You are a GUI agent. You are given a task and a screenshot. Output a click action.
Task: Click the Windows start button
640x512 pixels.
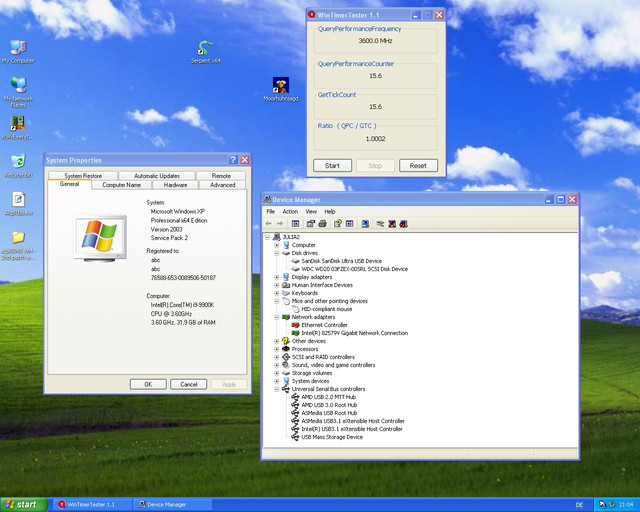[x=23, y=505]
